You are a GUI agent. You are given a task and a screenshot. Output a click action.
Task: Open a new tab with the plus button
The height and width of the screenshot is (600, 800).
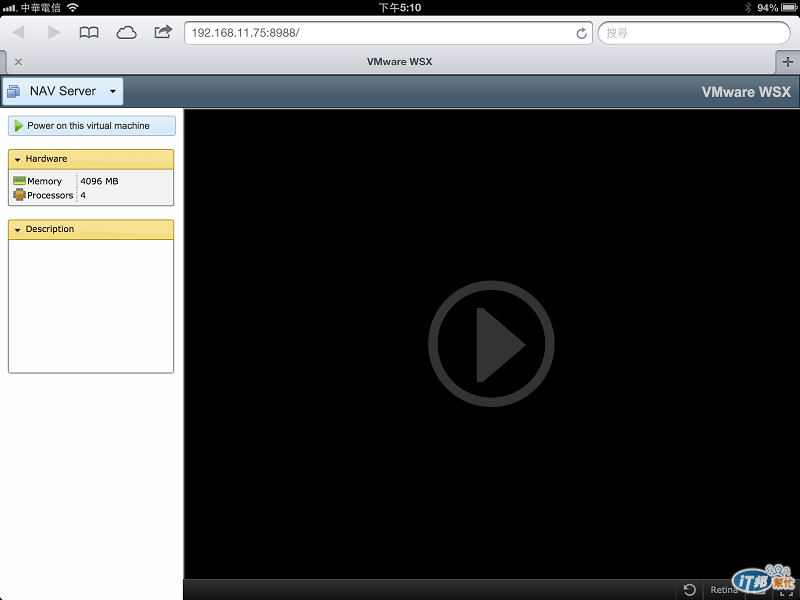click(787, 62)
